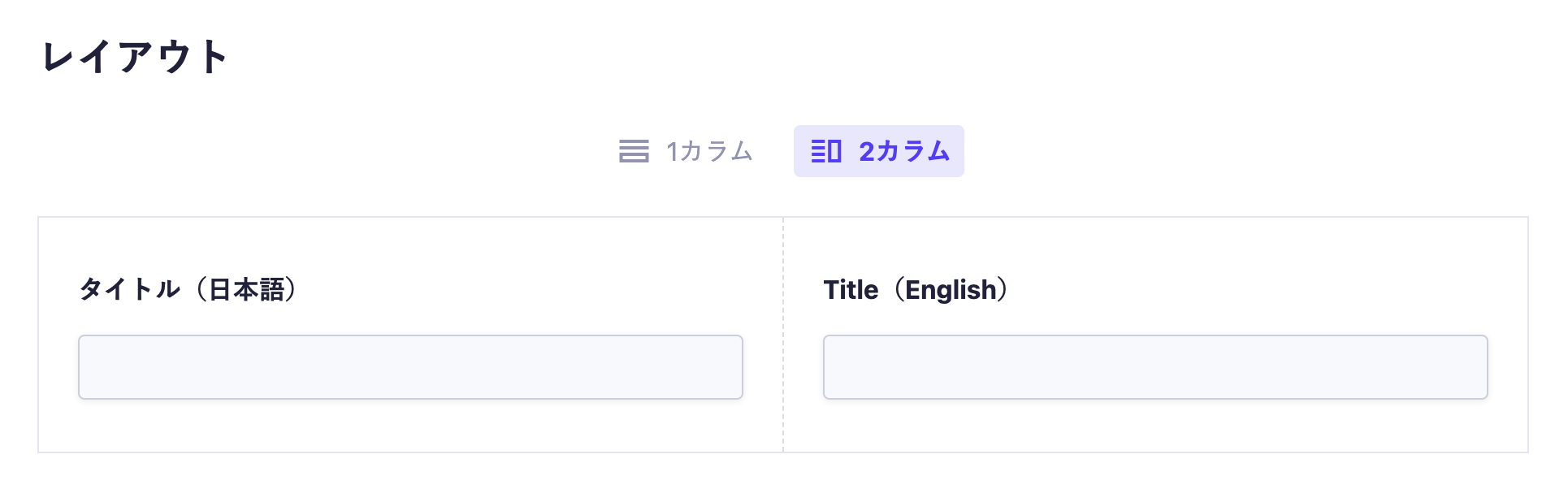The width and height of the screenshot is (1568, 489).
Task: Click the two-column layout icon
Action: [x=826, y=151]
